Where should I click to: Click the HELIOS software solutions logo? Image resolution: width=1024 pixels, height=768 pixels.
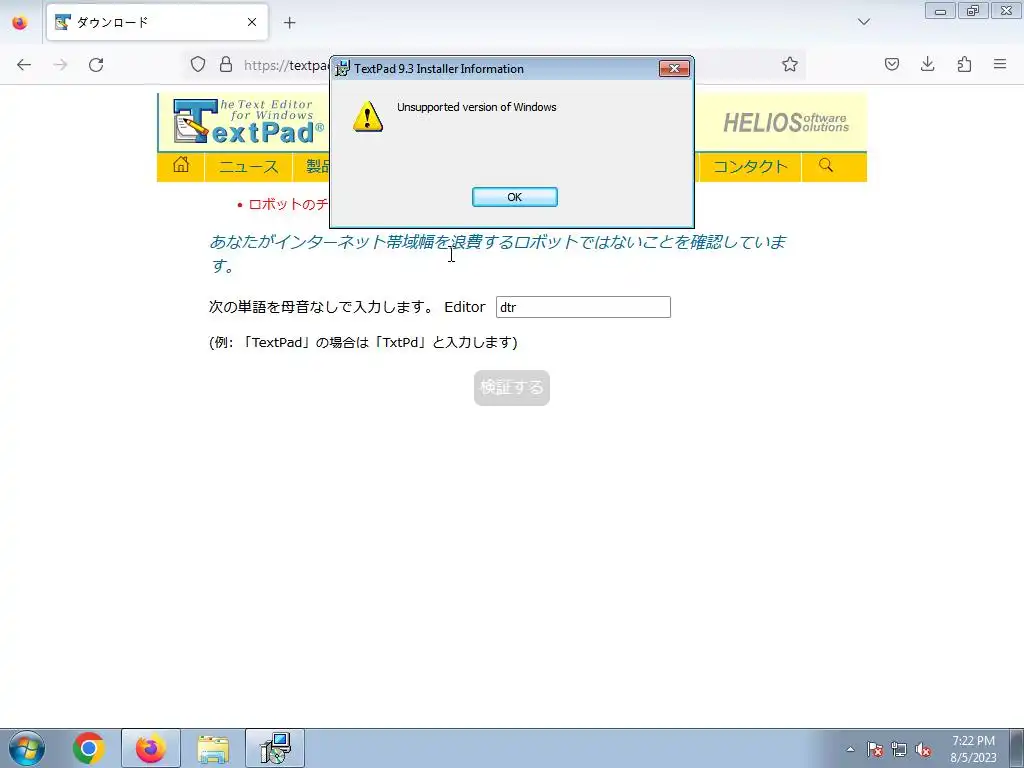[x=786, y=122]
